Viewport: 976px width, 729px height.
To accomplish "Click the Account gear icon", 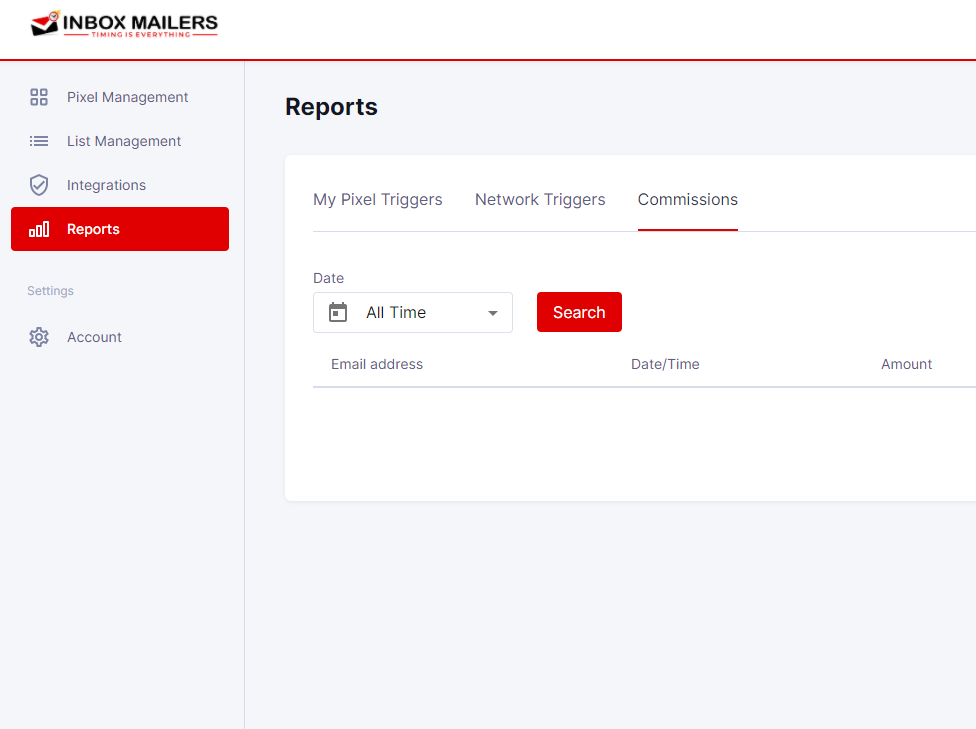I will click(x=39, y=337).
